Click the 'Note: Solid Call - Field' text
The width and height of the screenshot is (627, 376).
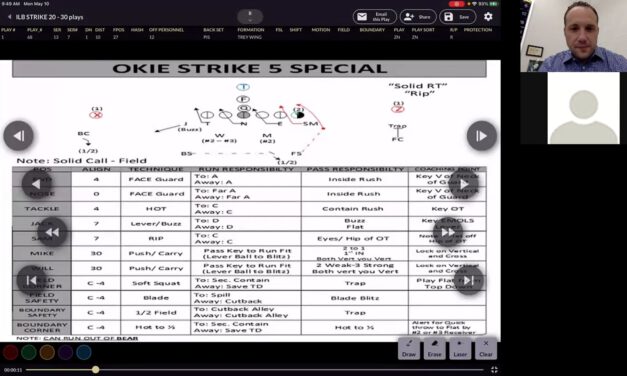(x=82, y=161)
